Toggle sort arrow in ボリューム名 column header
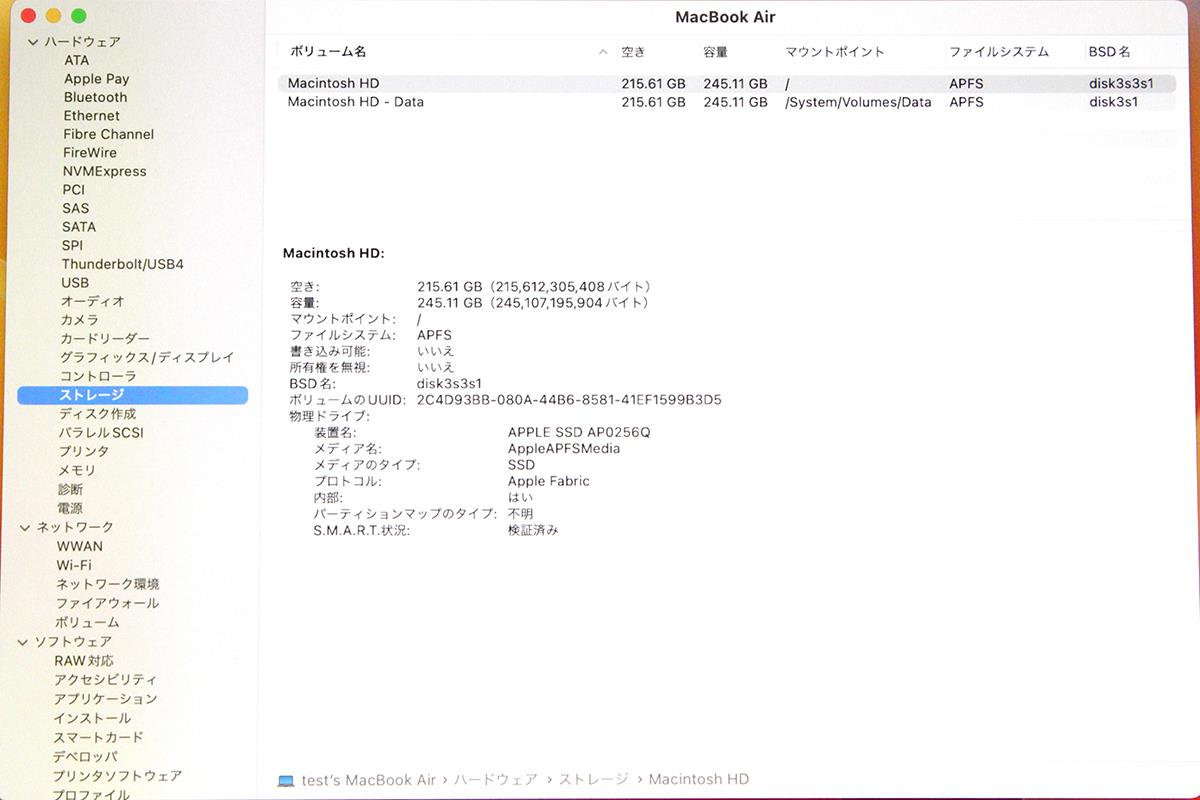This screenshot has width=1200, height=800. pyautogui.click(x=602, y=52)
